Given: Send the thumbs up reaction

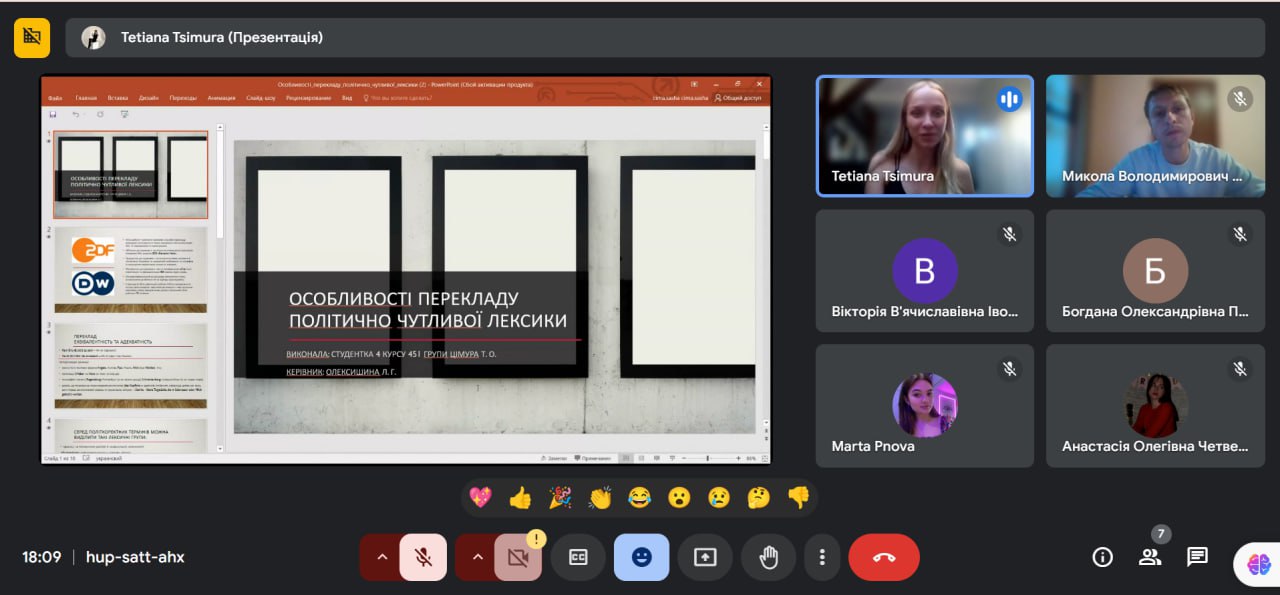Looking at the screenshot, I should click(x=520, y=497).
